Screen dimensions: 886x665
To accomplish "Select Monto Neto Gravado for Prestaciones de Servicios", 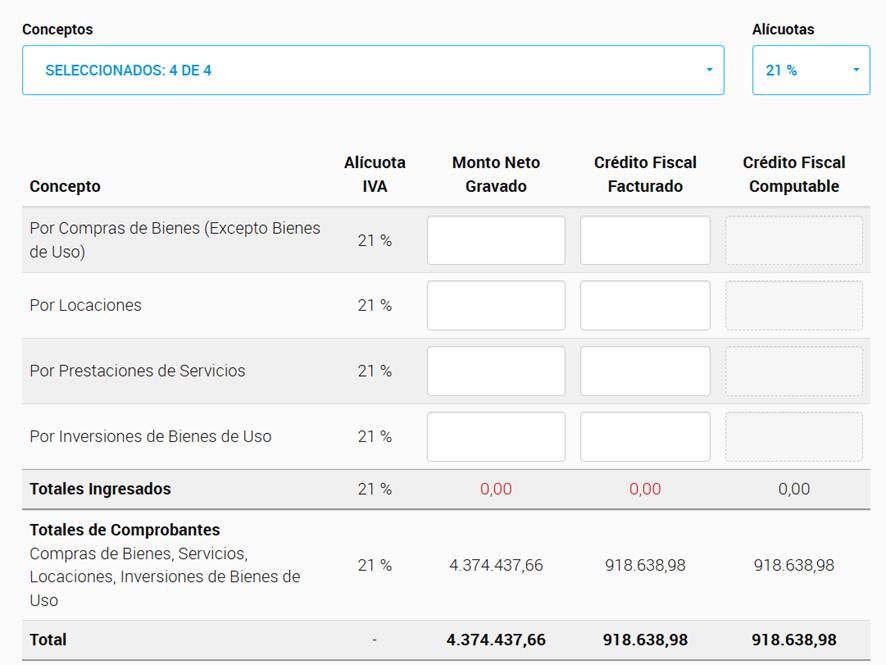I will tap(496, 371).
